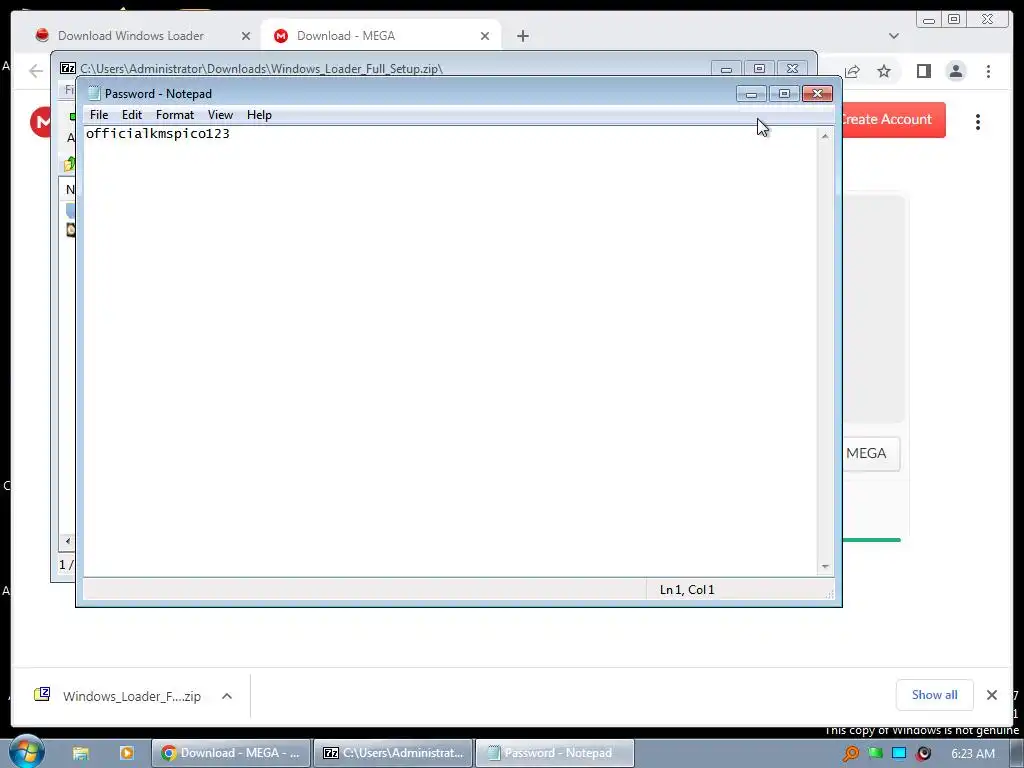Click the MEGA download progress bar
Image resolution: width=1024 pixels, height=768 pixels.
coord(871,540)
